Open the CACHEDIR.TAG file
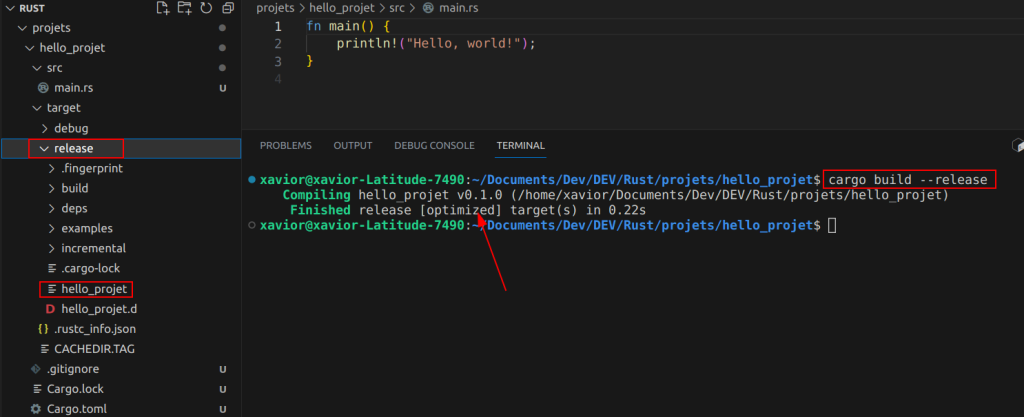 coord(95,349)
